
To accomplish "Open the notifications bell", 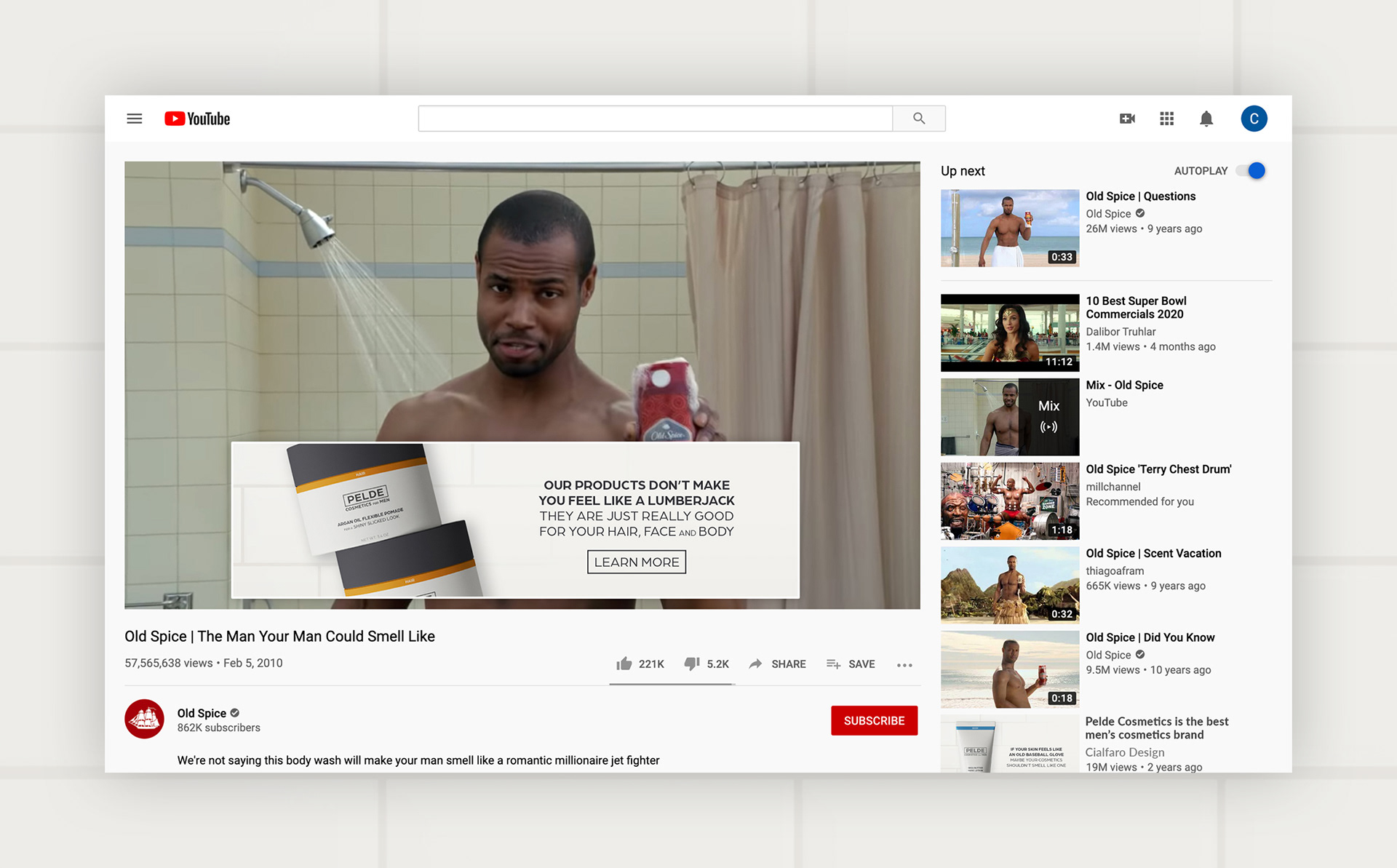I will coord(1206,119).
